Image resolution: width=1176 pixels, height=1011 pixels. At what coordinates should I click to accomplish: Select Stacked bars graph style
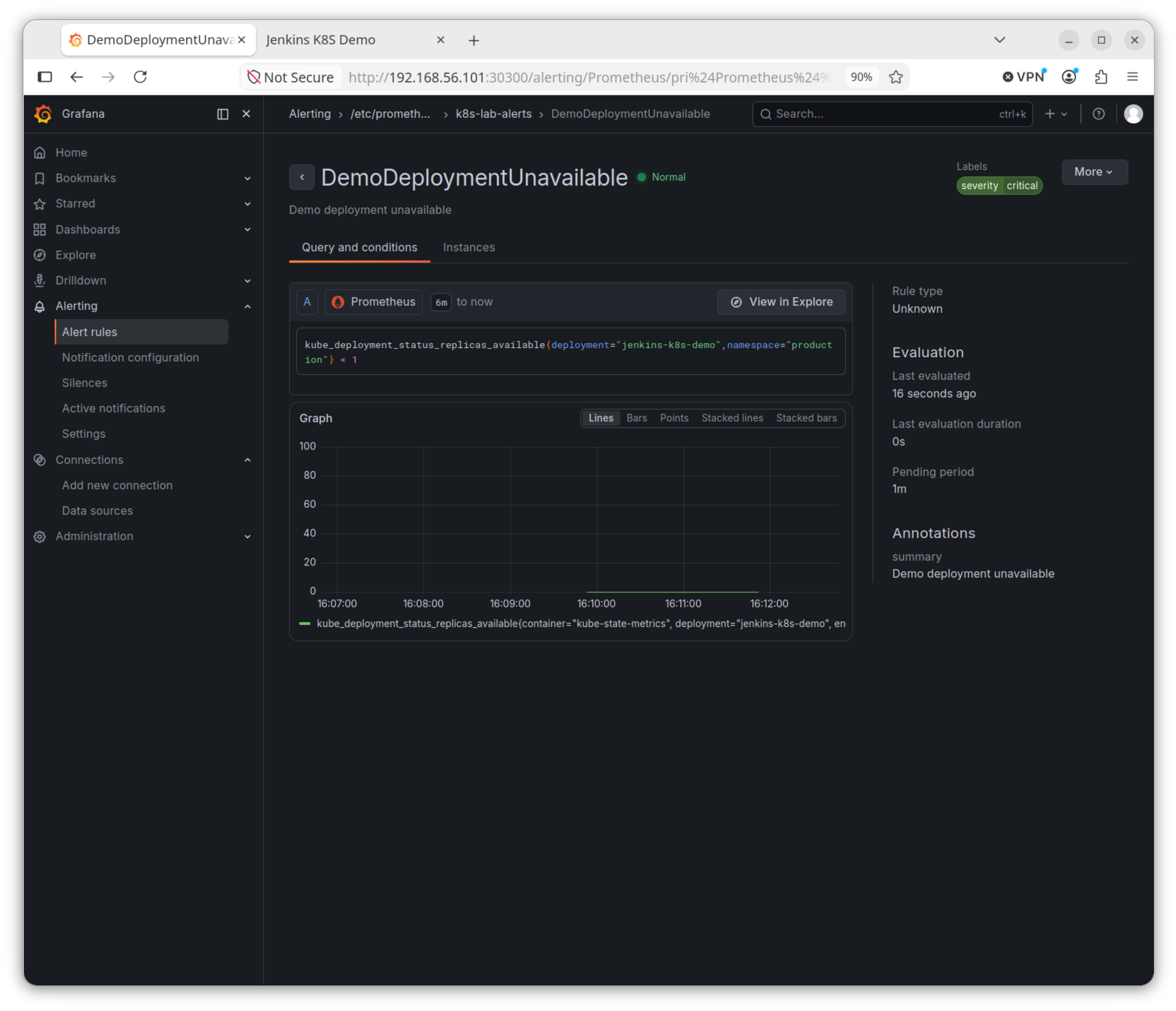(x=806, y=419)
